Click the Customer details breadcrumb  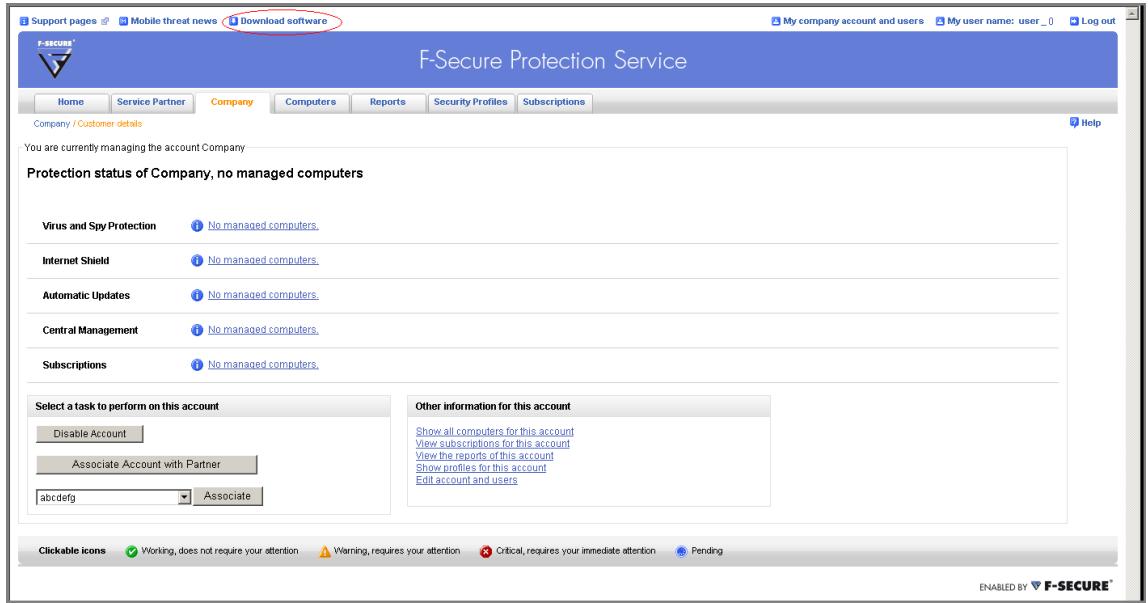(110, 124)
